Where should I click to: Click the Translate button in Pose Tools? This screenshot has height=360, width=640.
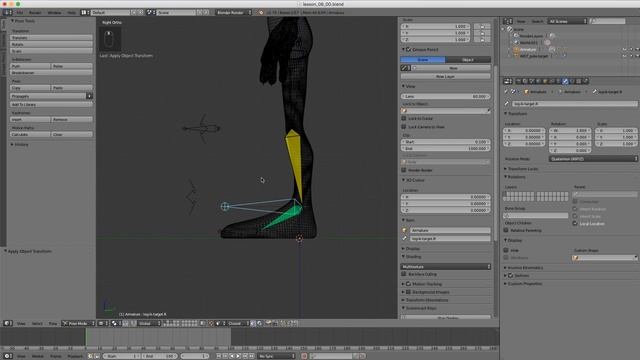[x=51, y=38]
